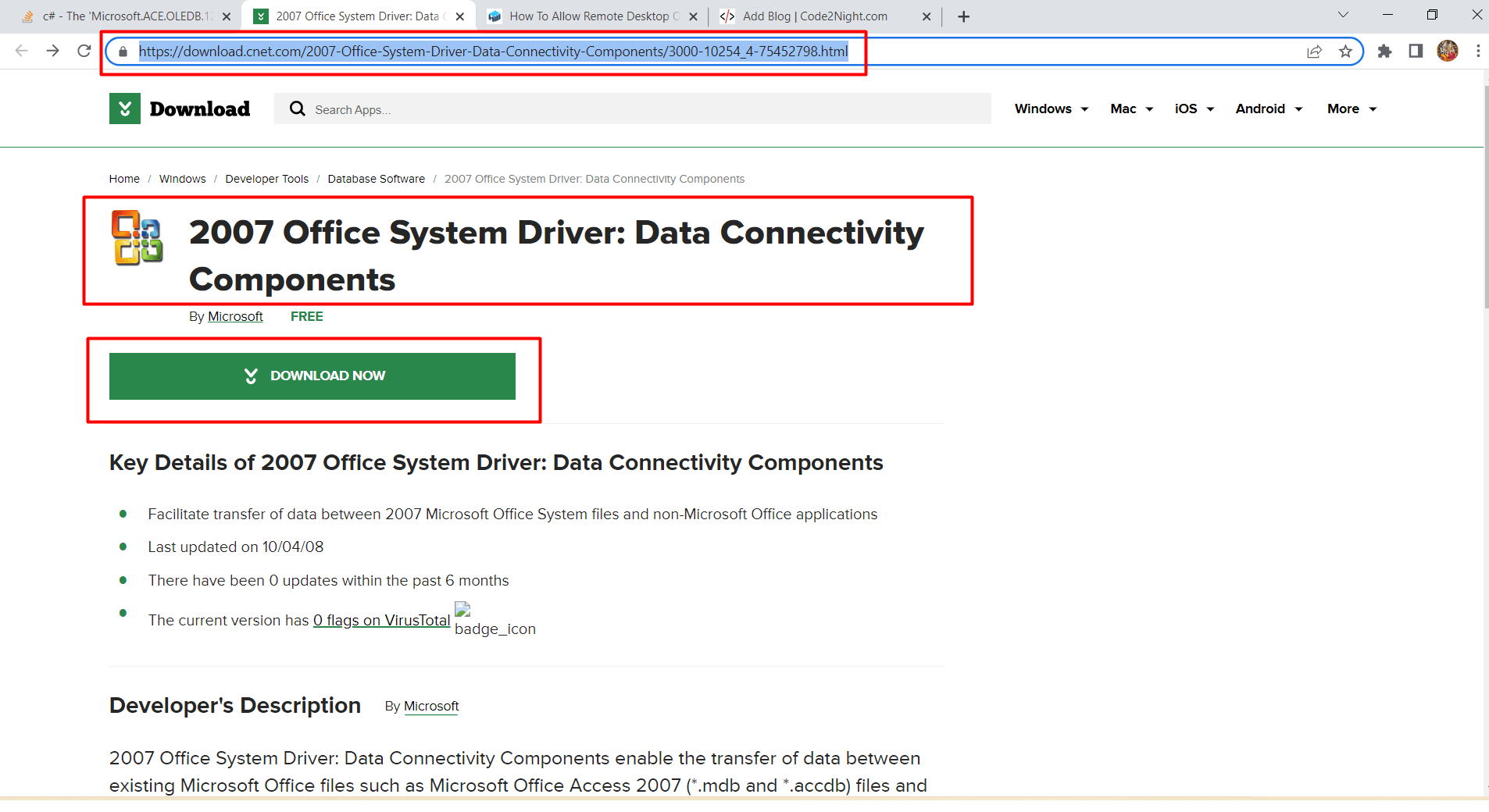The width and height of the screenshot is (1489, 812).
Task: Toggle the bookmark star for this page
Action: pyautogui.click(x=1345, y=51)
